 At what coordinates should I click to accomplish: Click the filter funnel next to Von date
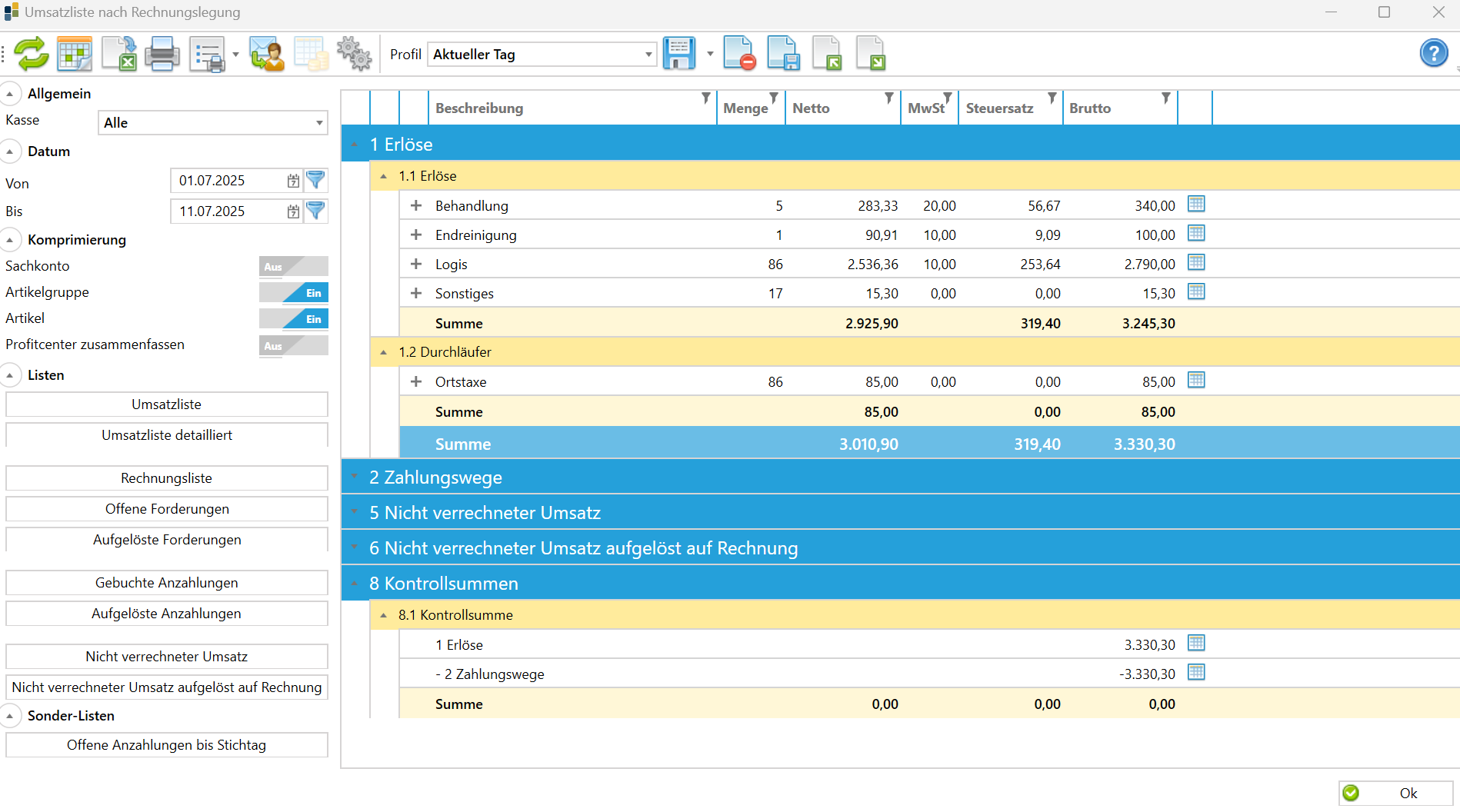pos(315,180)
